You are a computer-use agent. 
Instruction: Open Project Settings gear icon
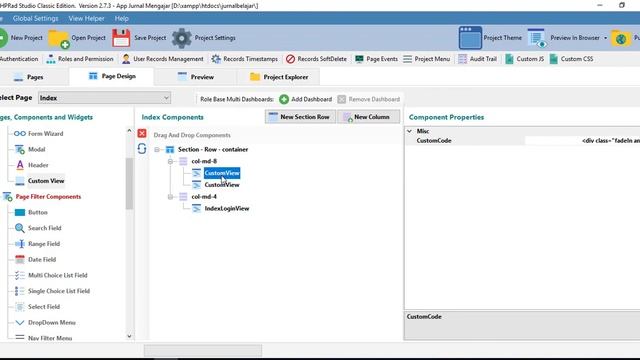(x=182, y=38)
